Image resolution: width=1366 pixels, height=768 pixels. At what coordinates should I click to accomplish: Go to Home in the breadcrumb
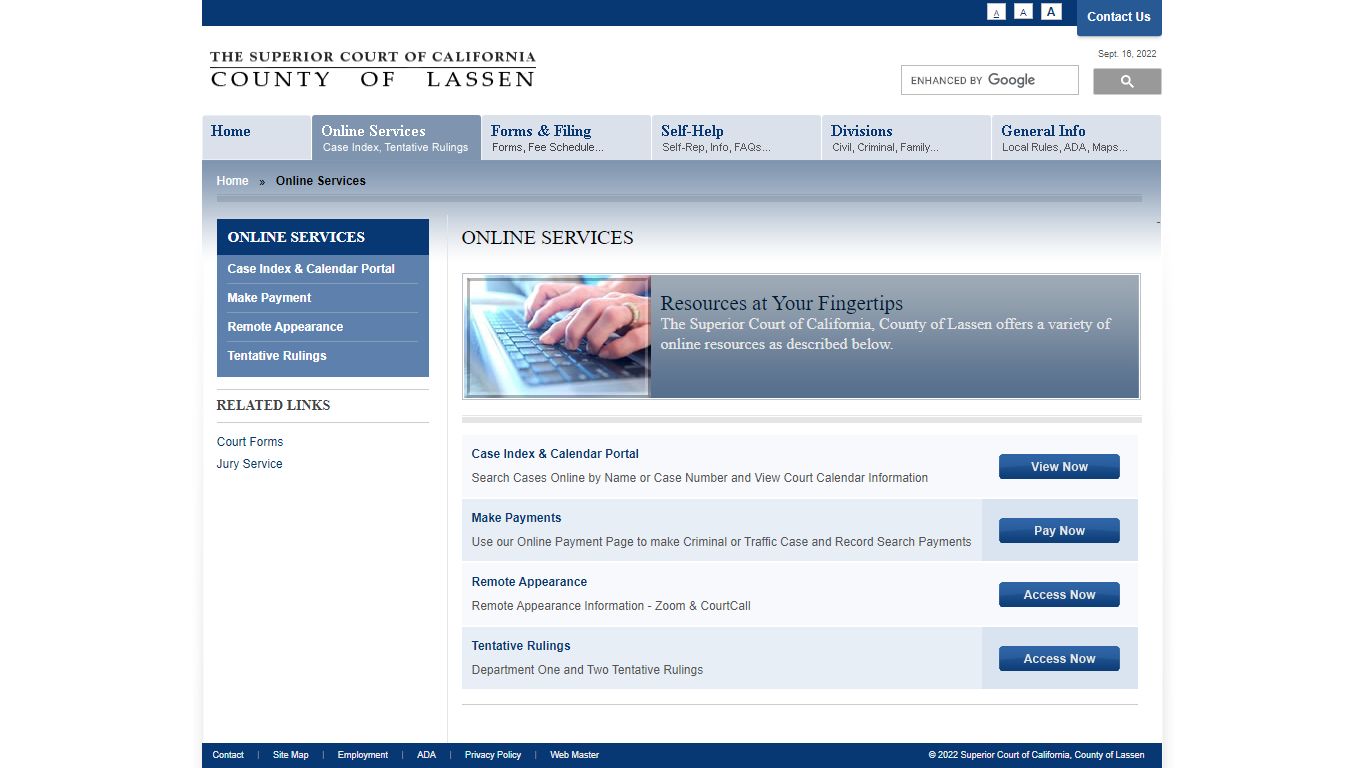(x=232, y=181)
